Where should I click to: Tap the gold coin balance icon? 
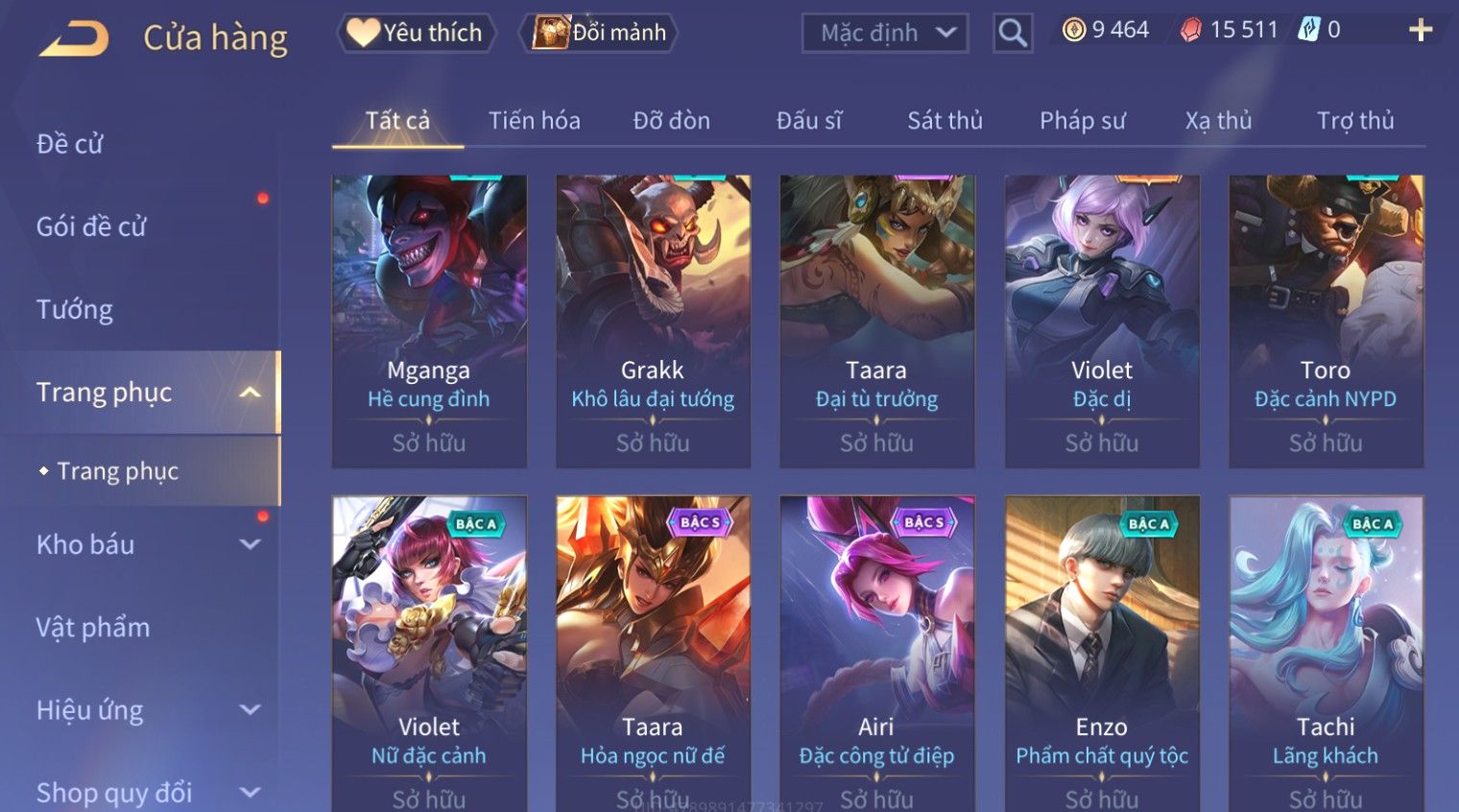(1074, 30)
